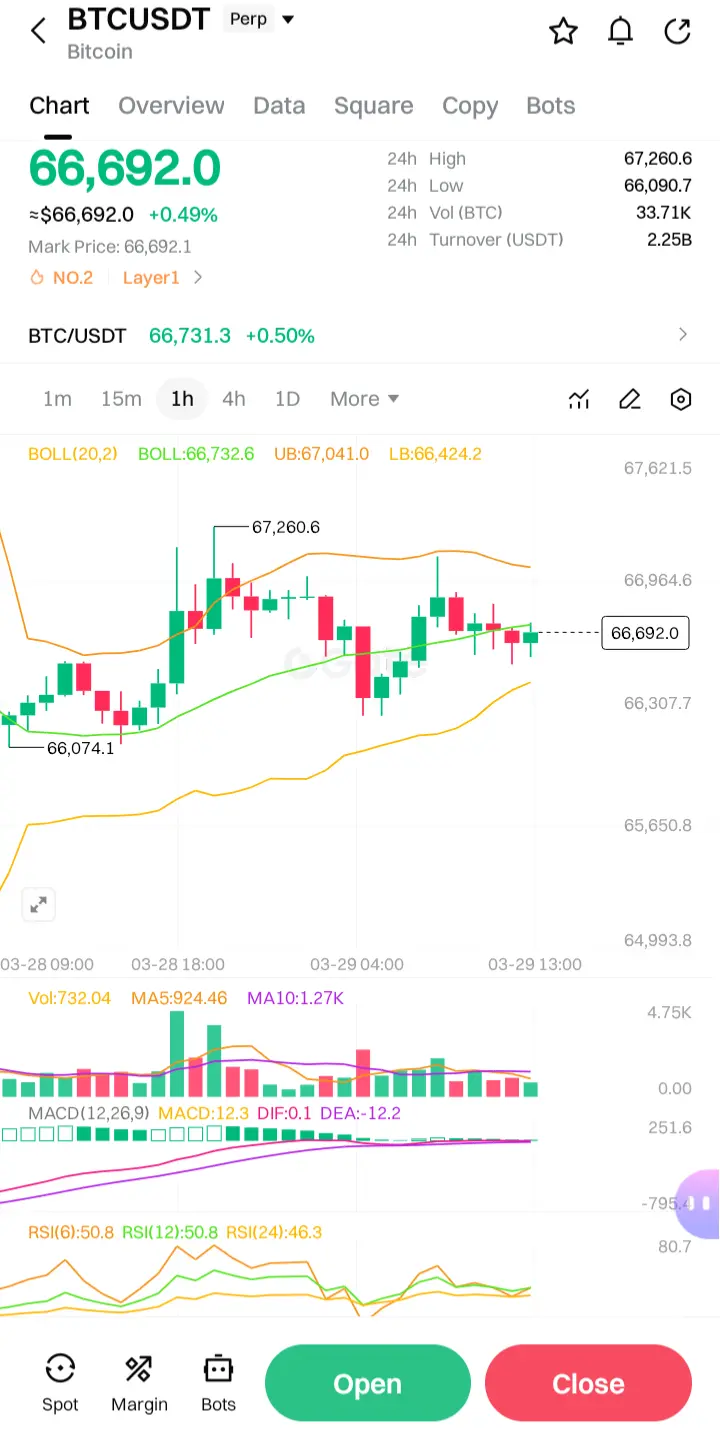
Task: Tap the RSI(24):46.3 label
Action: [274, 1232]
